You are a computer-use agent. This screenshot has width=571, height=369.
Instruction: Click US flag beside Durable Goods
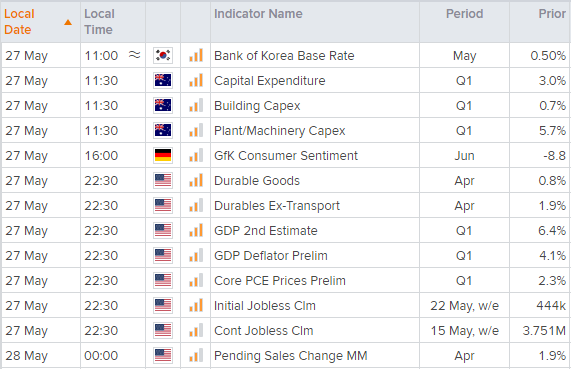[x=163, y=181]
